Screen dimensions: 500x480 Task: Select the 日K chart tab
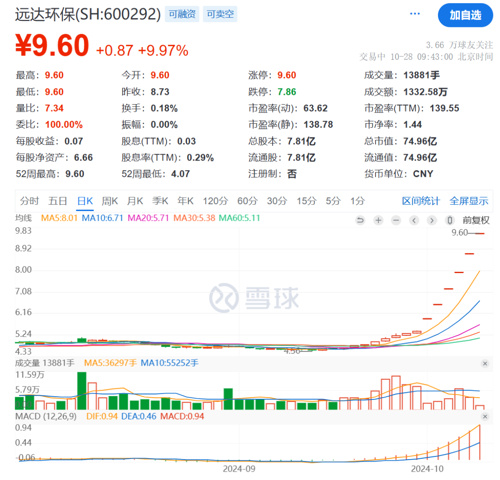point(85,201)
